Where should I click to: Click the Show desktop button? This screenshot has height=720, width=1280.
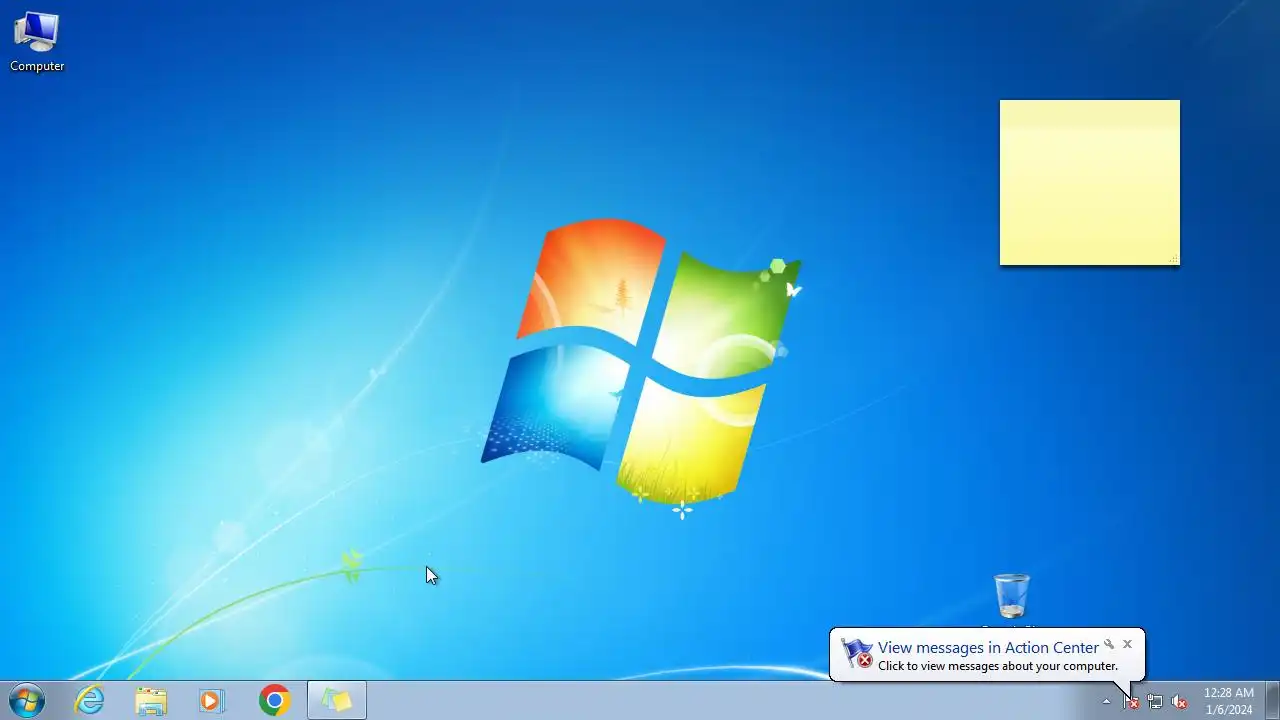1272,700
